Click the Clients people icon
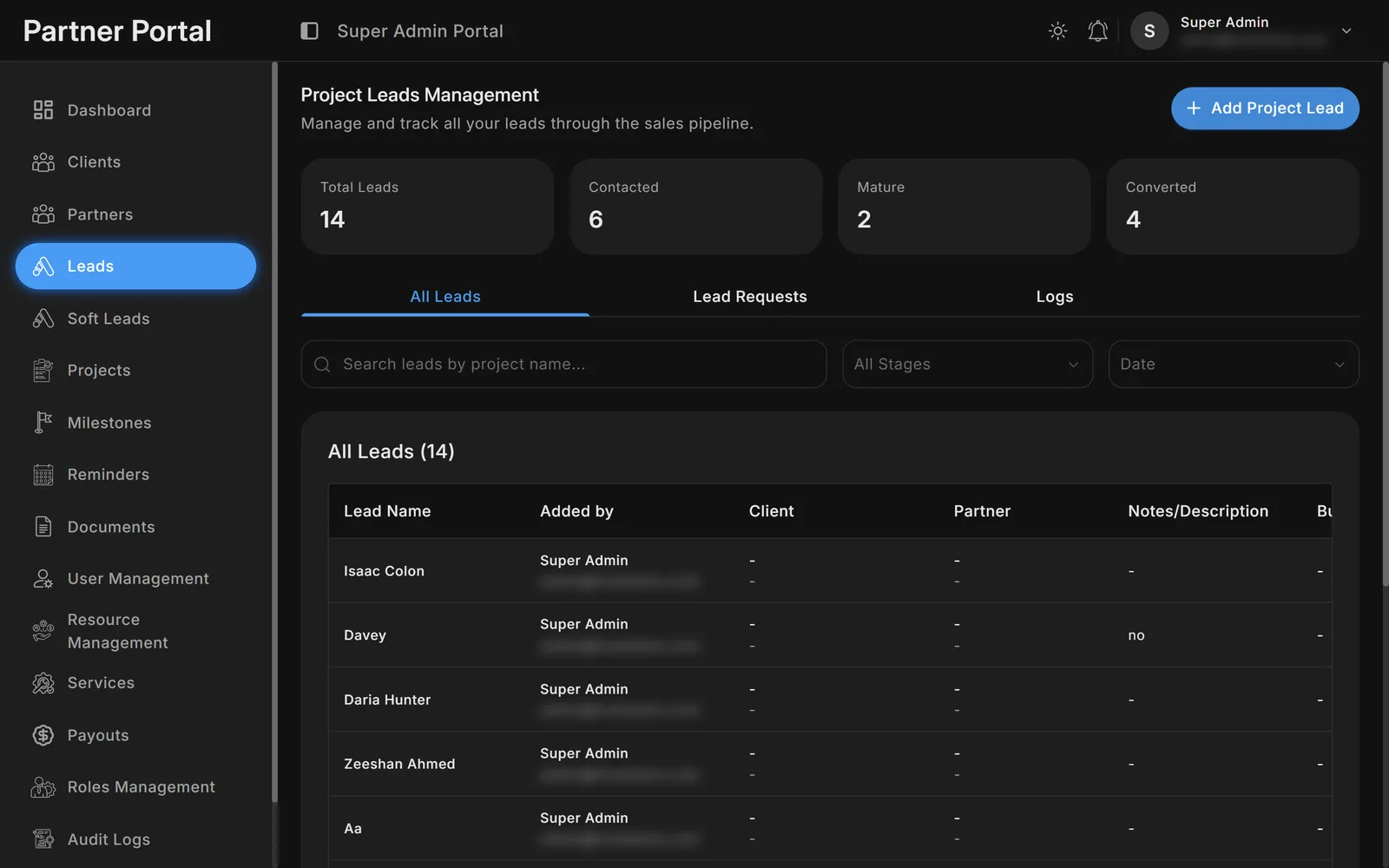This screenshot has height=868, width=1389. (x=43, y=162)
